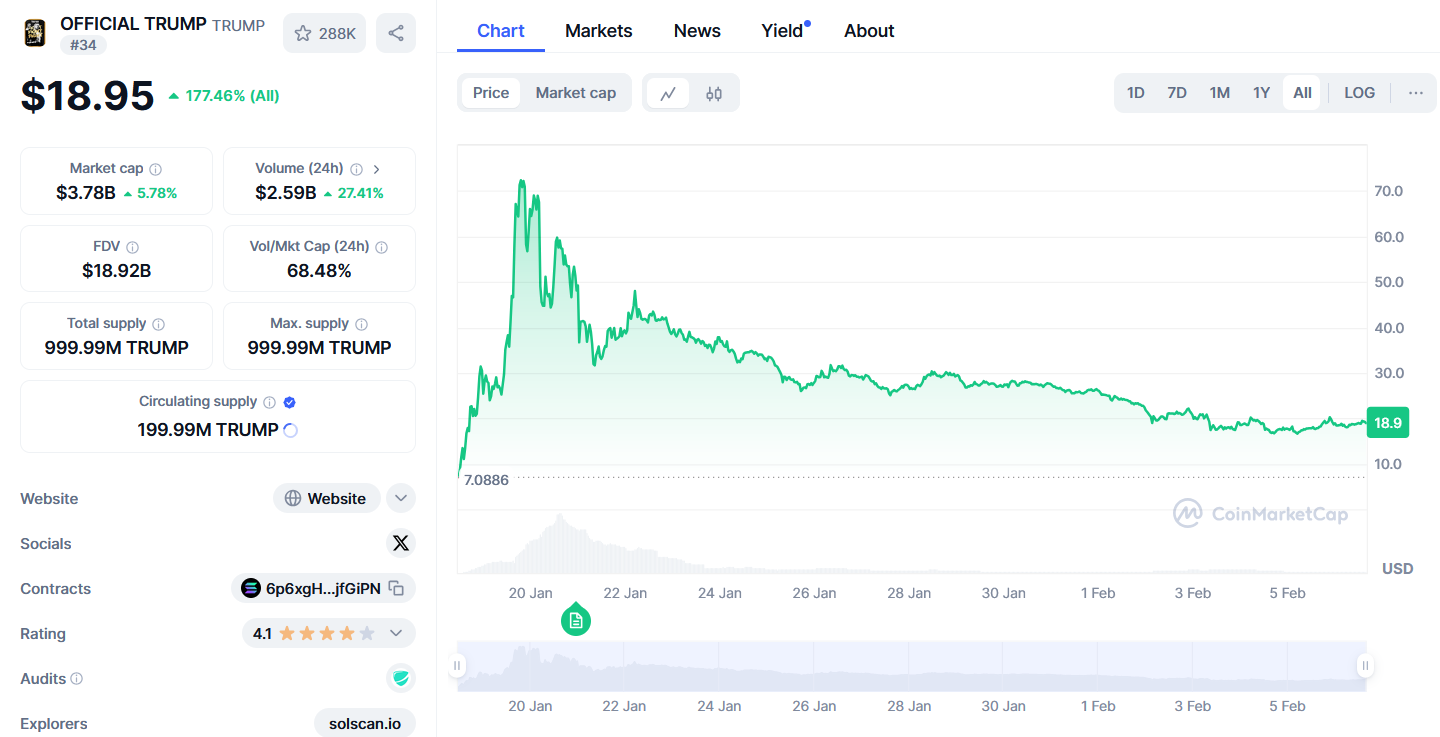Switch to line chart view
Viewport: 1440px width, 737px height.
(668, 93)
